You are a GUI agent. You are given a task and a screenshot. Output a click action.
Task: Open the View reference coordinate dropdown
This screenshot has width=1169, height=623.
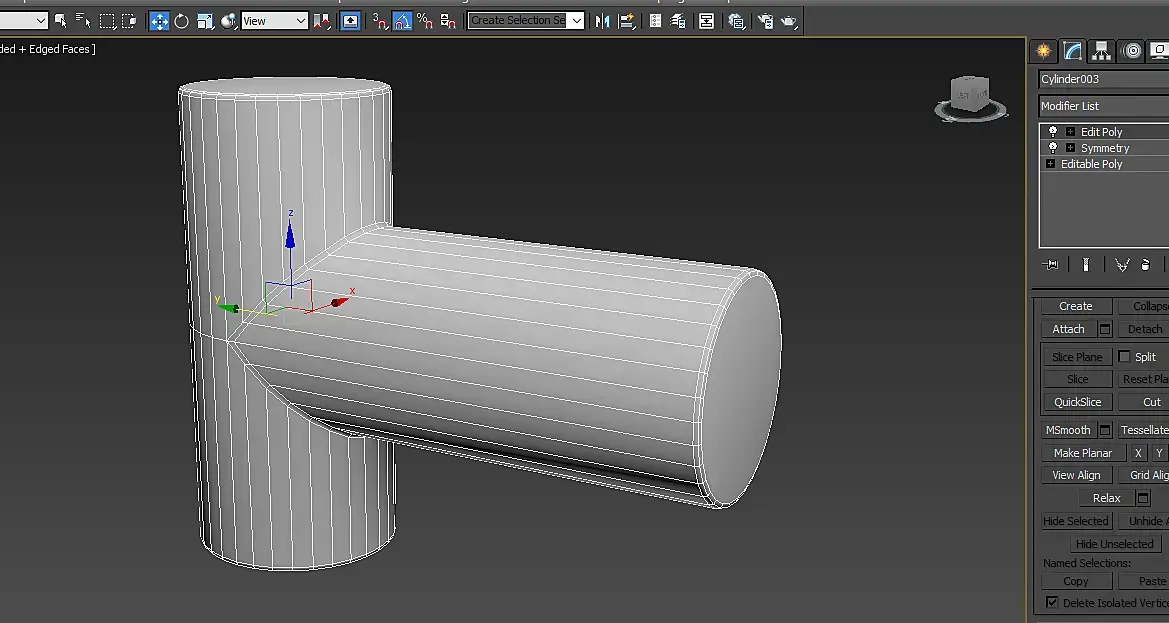[275, 21]
